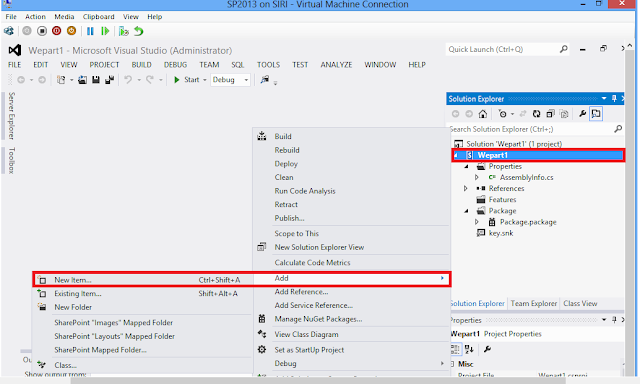Click the Refresh icon in Solution Explorer
This screenshot has height=384, width=640.
[537, 114]
